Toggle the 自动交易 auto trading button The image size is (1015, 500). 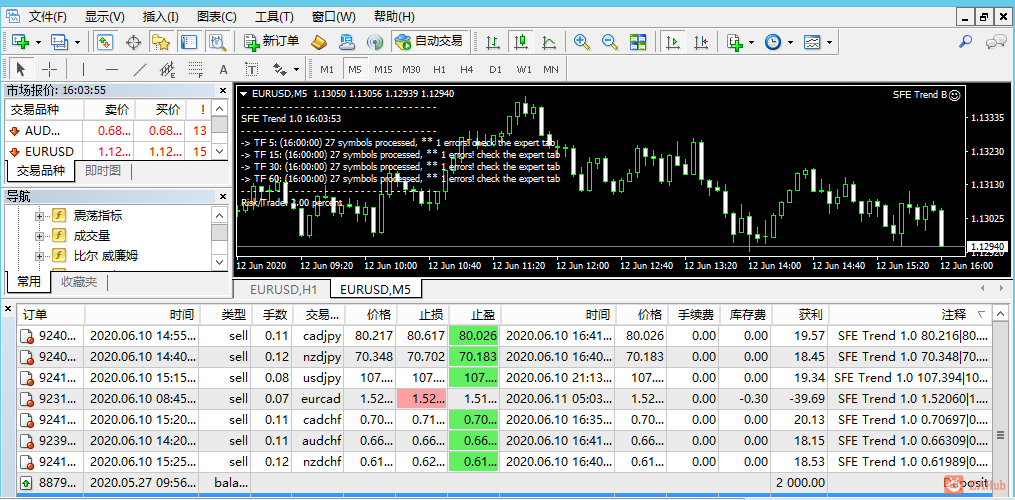tap(430, 42)
